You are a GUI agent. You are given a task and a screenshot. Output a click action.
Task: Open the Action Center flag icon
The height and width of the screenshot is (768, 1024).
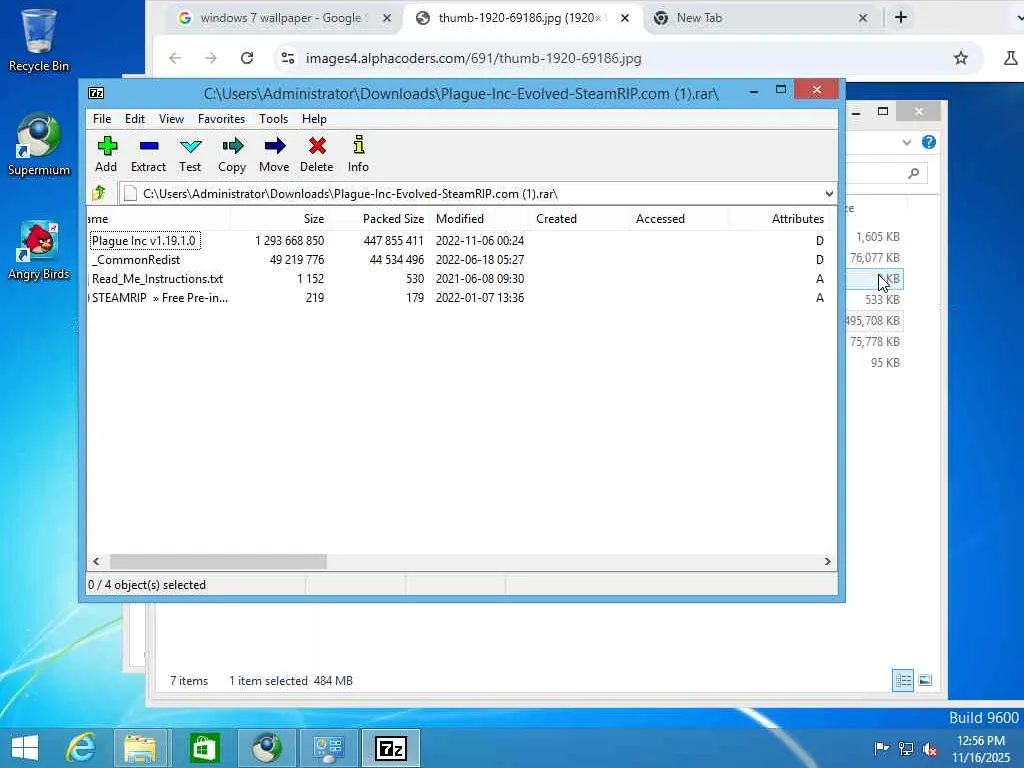coord(881,749)
